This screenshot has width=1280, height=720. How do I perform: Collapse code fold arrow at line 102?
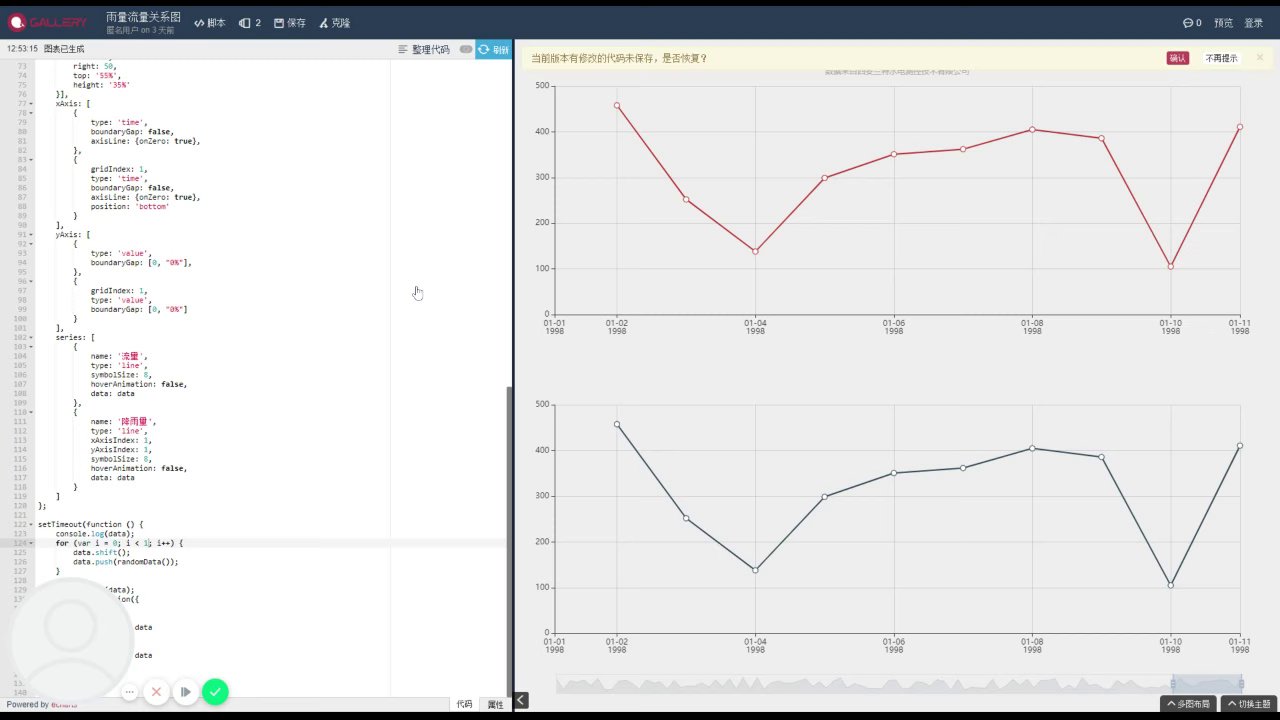[30, 338]
